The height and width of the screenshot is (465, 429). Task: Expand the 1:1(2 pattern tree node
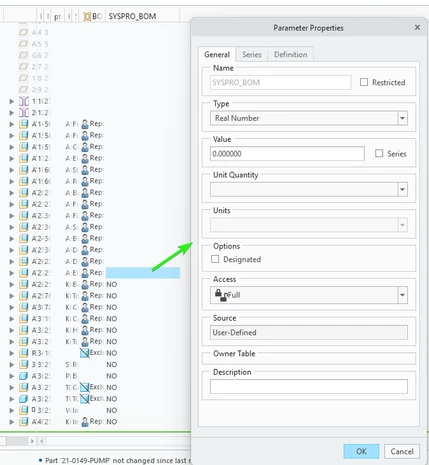pos(12,101)
